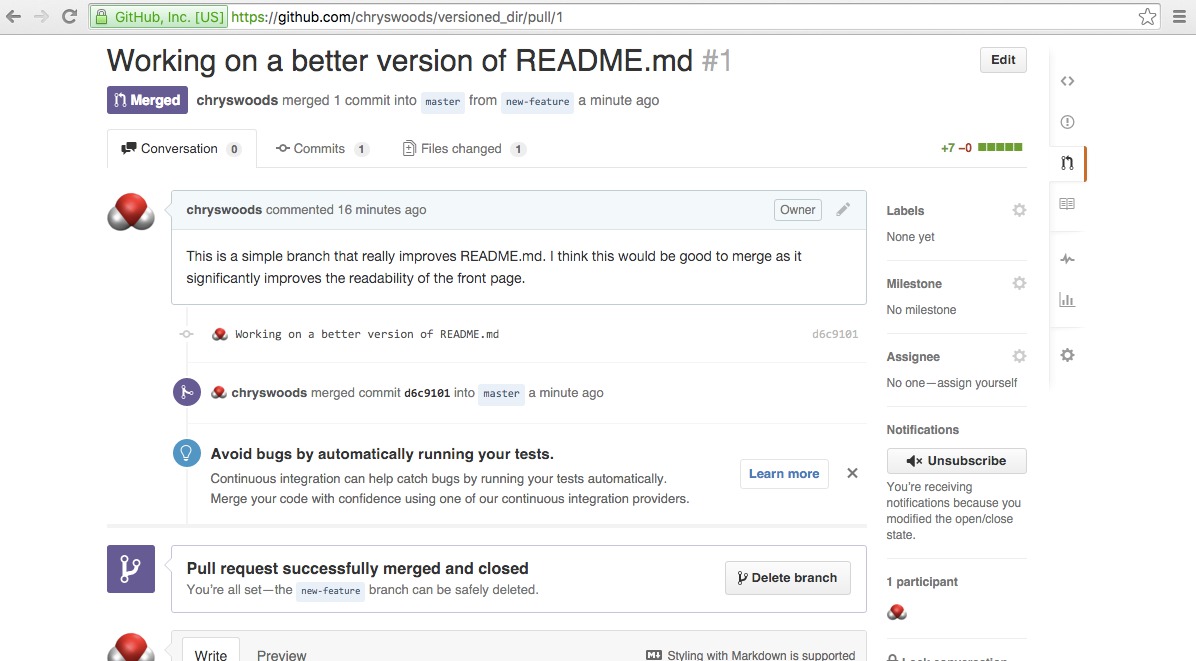Click the browser forward arrow
The width and height of the screenshot is (1196, 661).
[41, 16]
